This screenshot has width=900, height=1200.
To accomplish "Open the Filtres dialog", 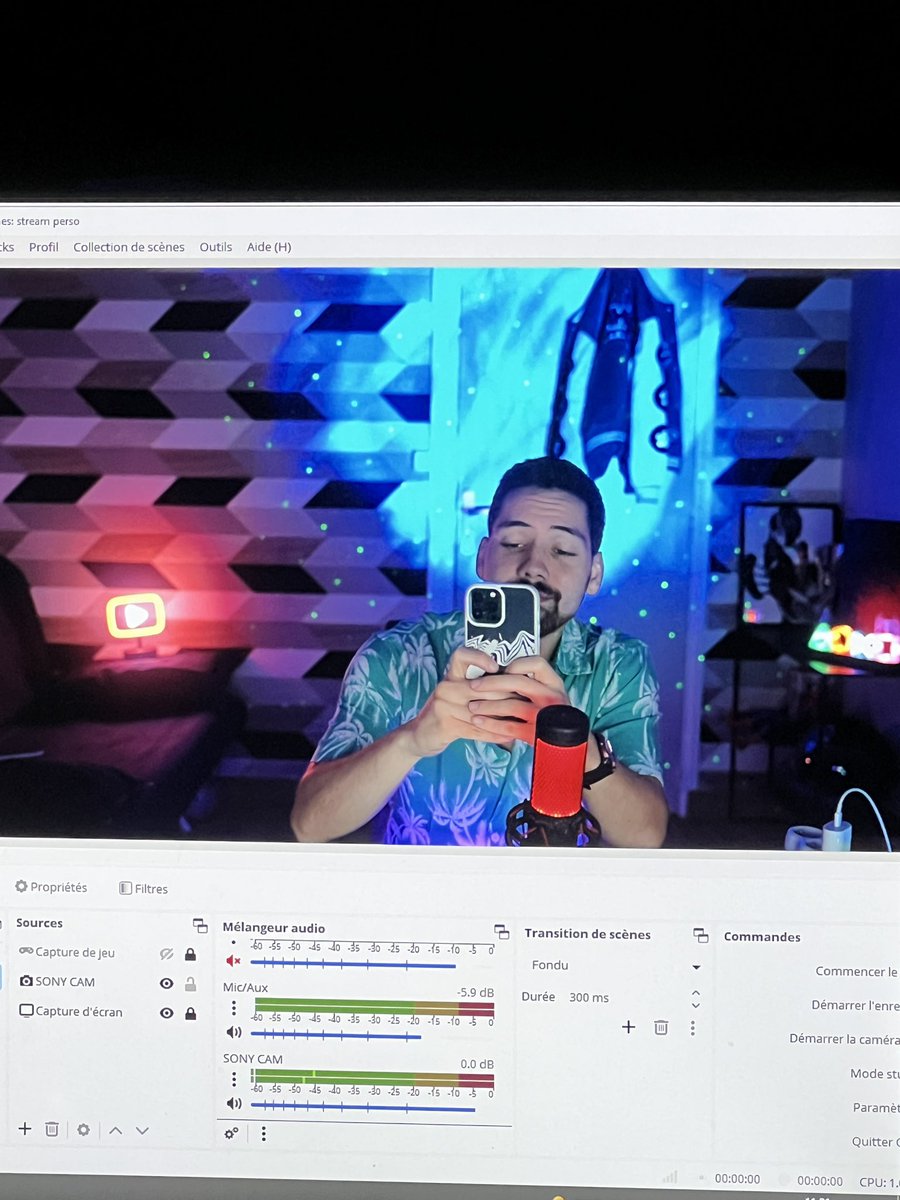I will point(143,888).
